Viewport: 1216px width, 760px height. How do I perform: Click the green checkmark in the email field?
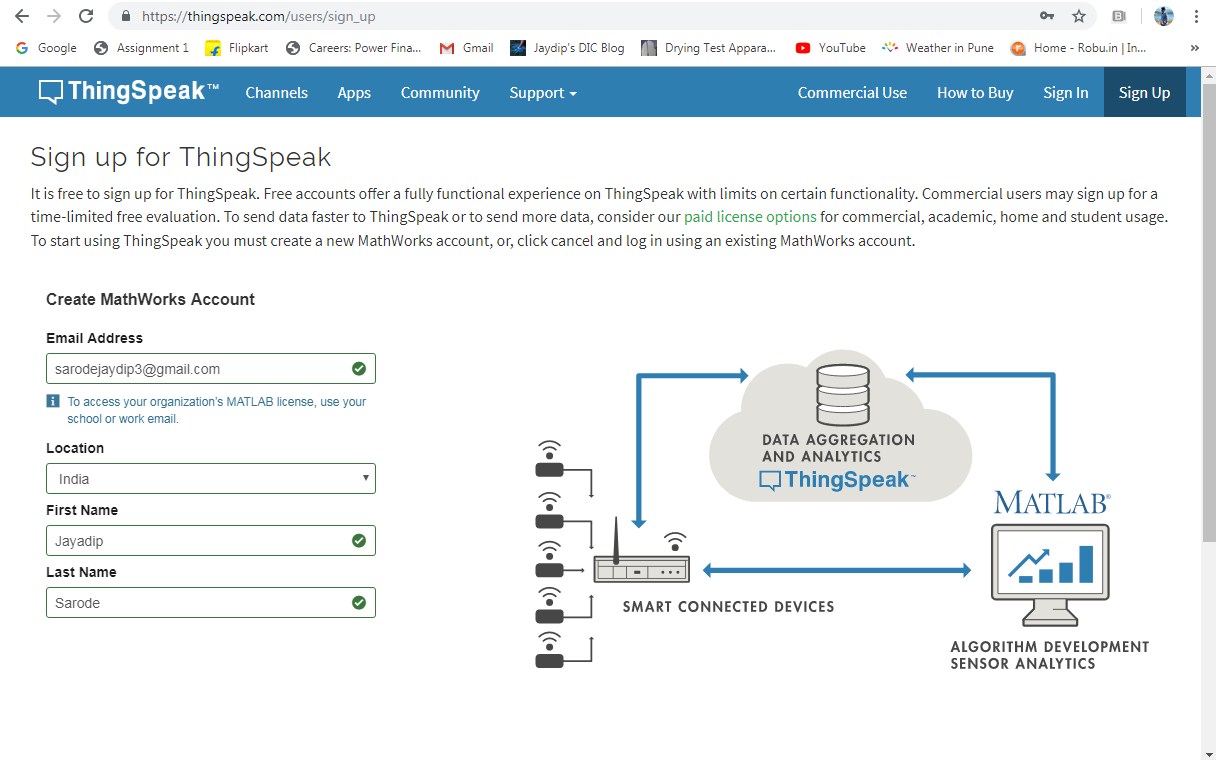tap(359, 369)
